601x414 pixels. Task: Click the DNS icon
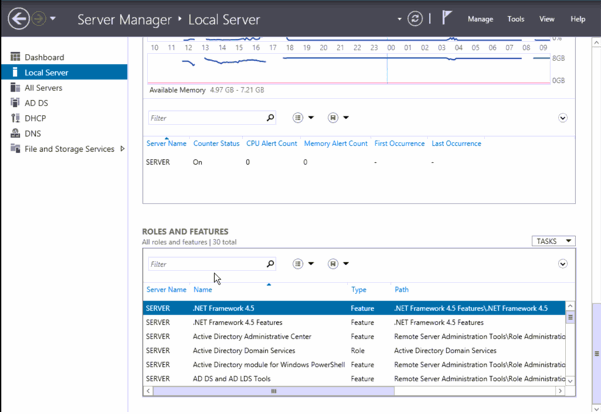pos(15,133)
